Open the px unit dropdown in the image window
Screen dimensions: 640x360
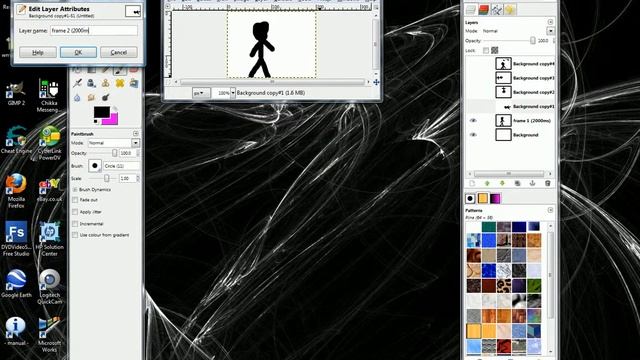(201, 93)
